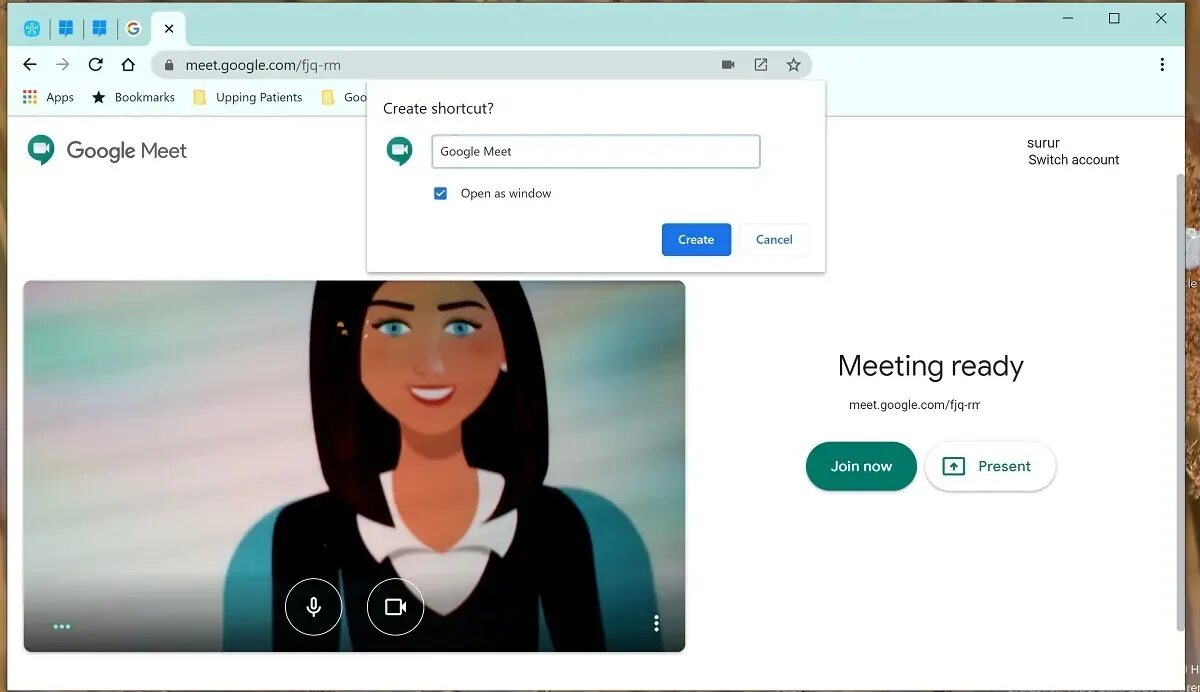Bookmark this page with the star icon
The image size is (1200, 692).
click(x=793, y=65)
